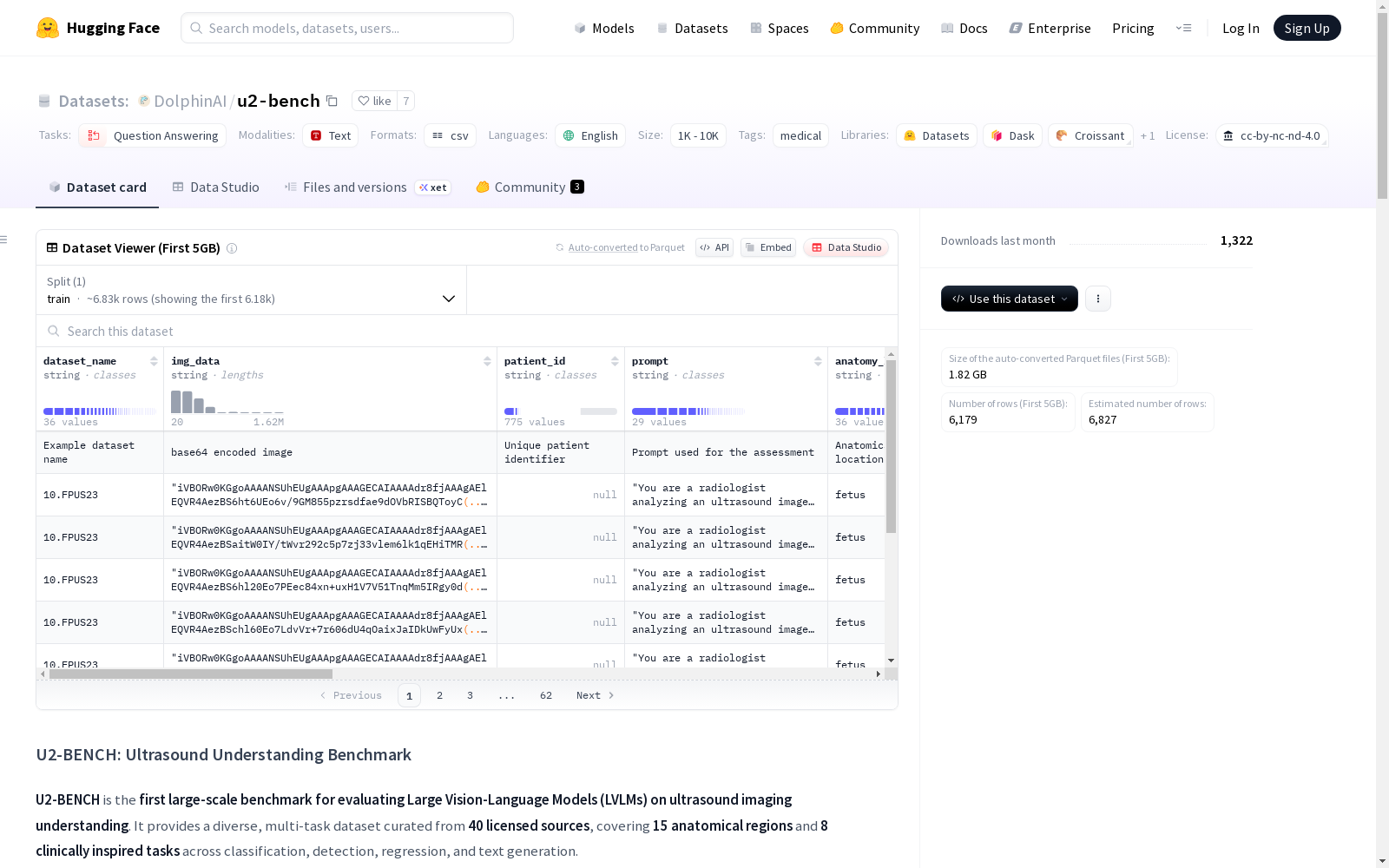The width and height of the screenshot is (1389, 868).
Task: Click Next page in pagination
Action: [x=596, y=695]
